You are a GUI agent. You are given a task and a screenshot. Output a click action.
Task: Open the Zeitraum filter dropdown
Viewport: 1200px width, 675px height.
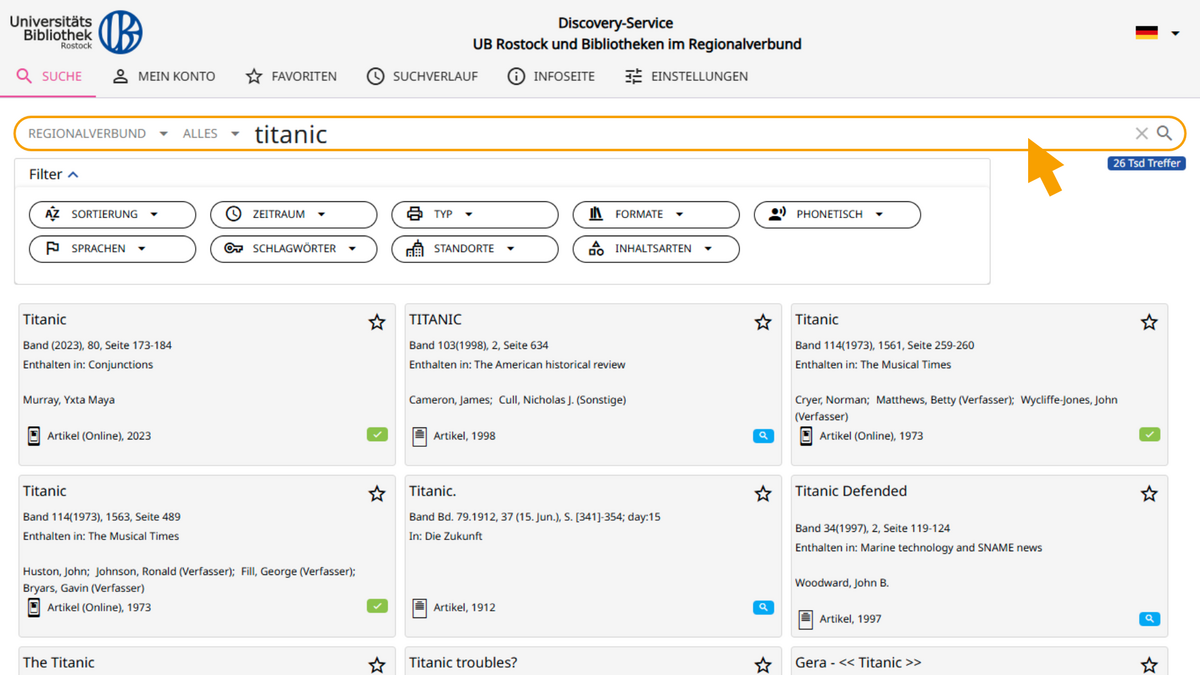pos(293,214)
